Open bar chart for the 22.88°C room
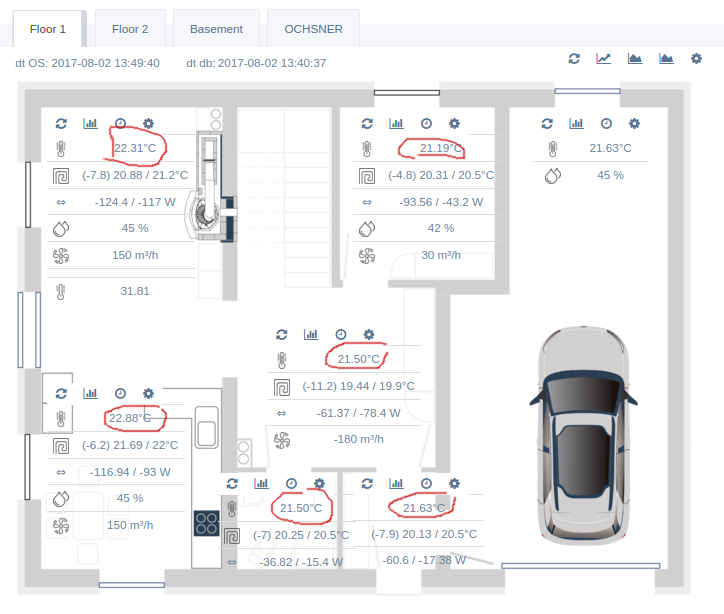 (90, 394)
